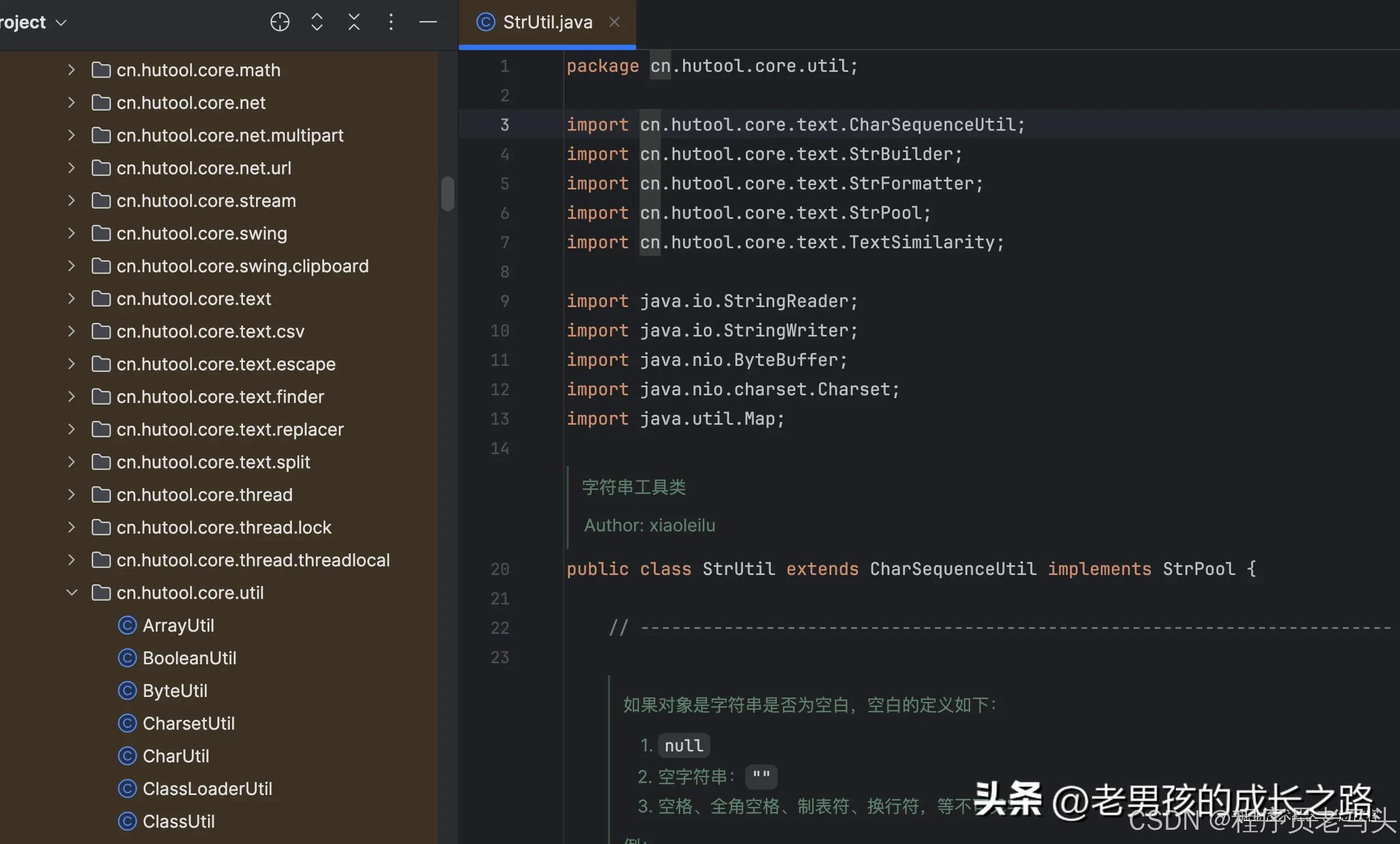Image resolution: width=1400 pixels, height=844 pixels.
Task: Open the ClassLoaderUtil class
Action: (x=207, y=788)
